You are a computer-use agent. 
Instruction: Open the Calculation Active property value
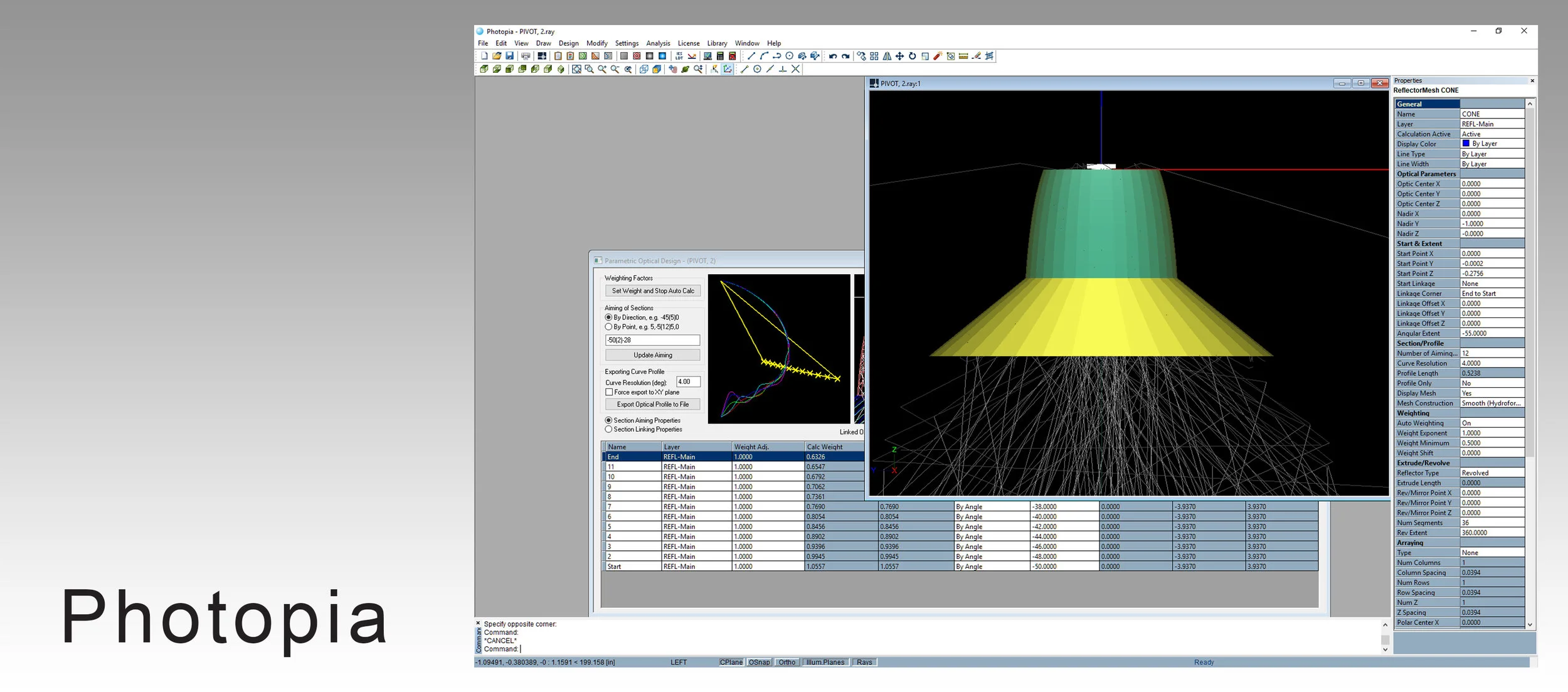(x=1492, y=134)
